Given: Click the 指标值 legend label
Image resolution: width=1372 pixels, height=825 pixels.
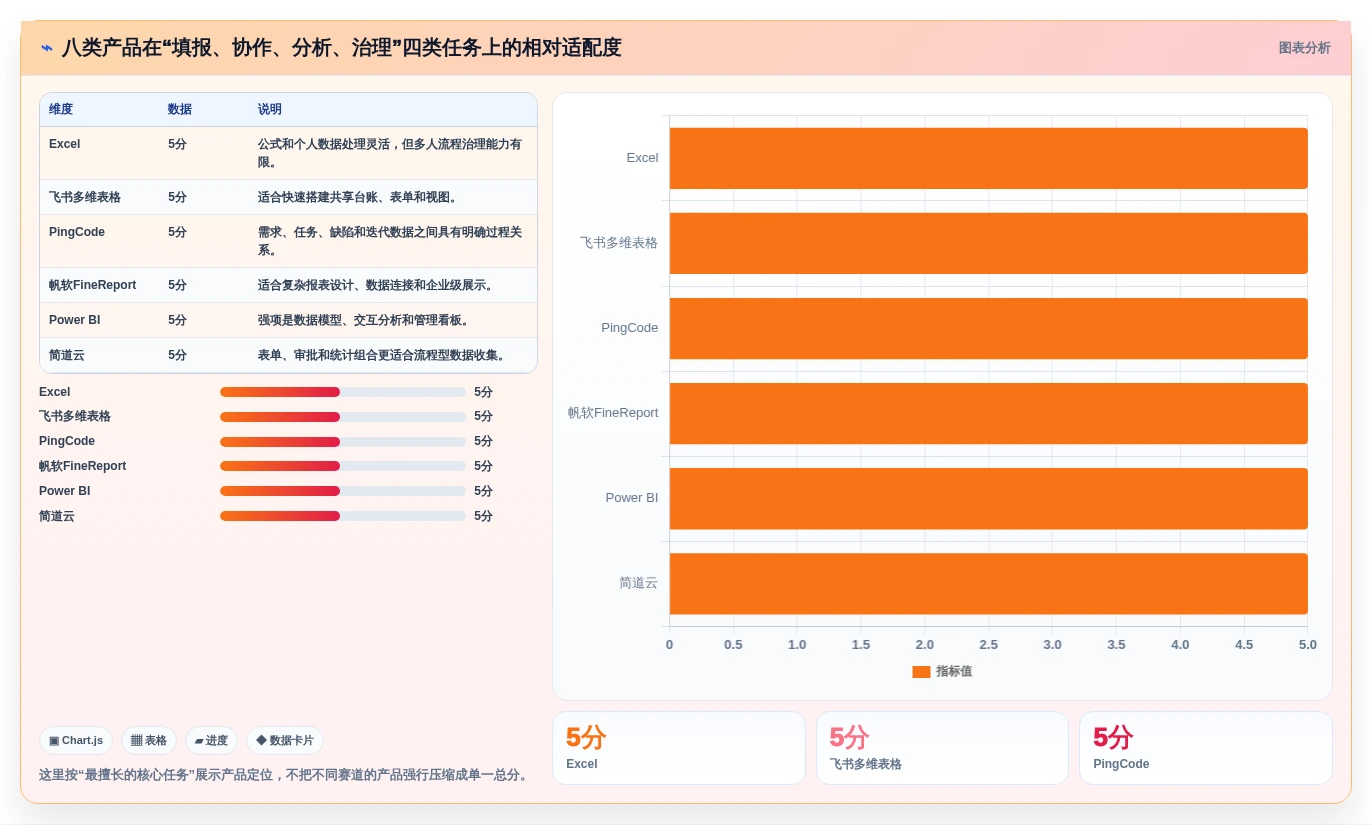Looking at the screenshot, I should [954, 672].
